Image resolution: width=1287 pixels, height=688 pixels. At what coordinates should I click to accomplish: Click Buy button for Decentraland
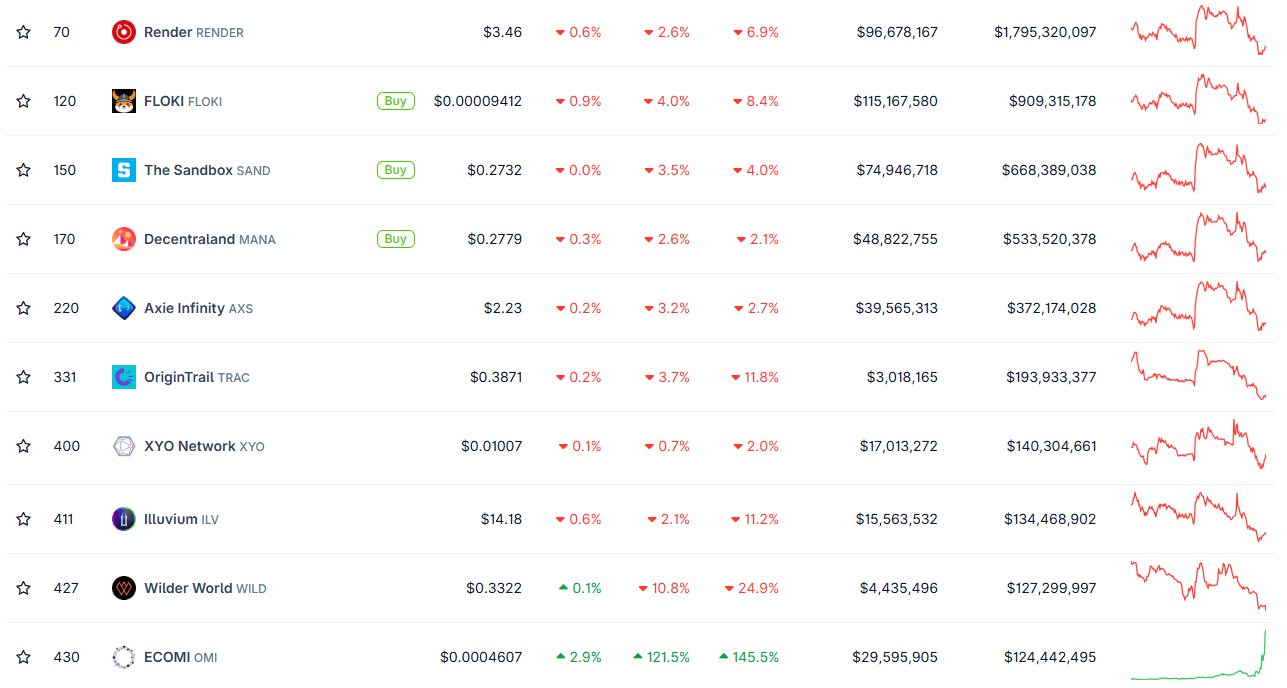(396, 239)
